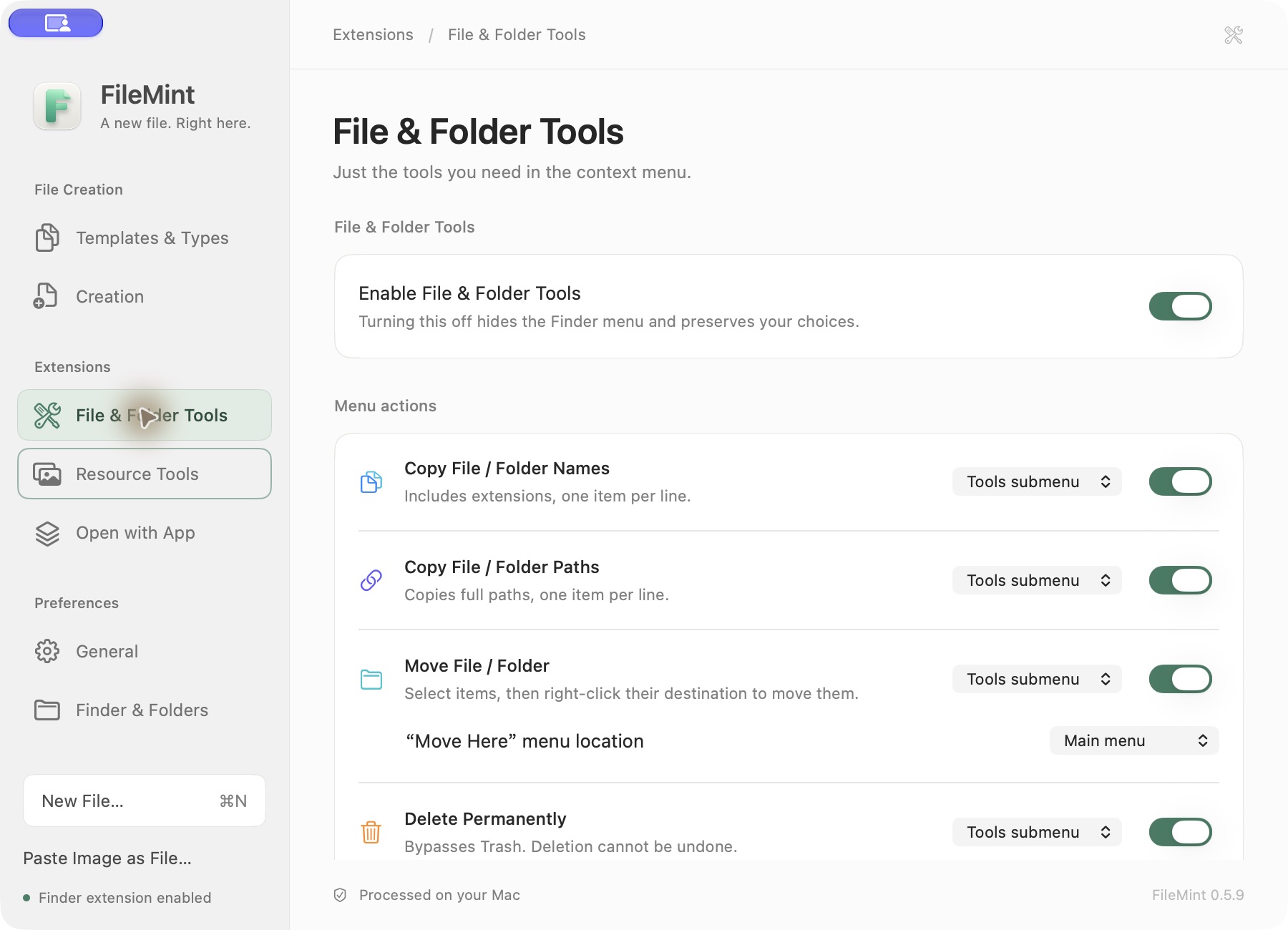Open General preferences
Image resolution: width=1288 pixels, height=930 pixels.
click(145, 651)
